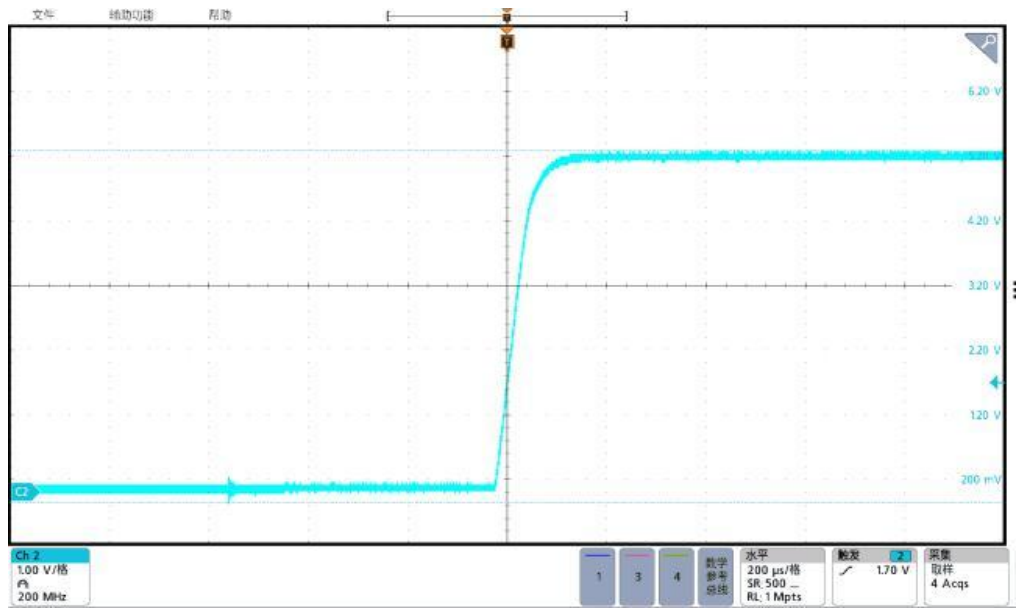The image size is (1024, 616).
Task: Select the trigger position marker T above the waveform
Action: click(x=507, y=42)
